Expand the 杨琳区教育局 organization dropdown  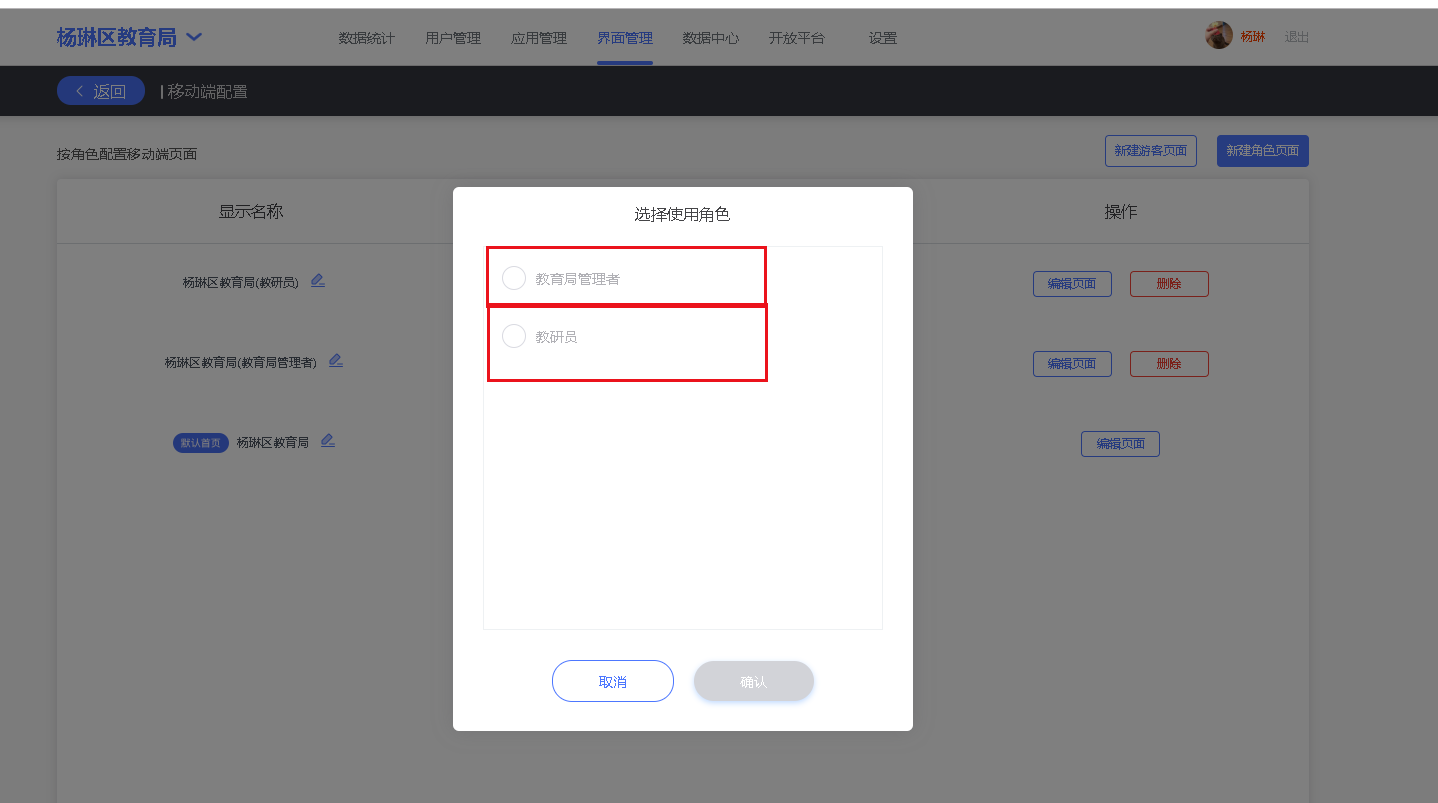[x=194, y=37]
